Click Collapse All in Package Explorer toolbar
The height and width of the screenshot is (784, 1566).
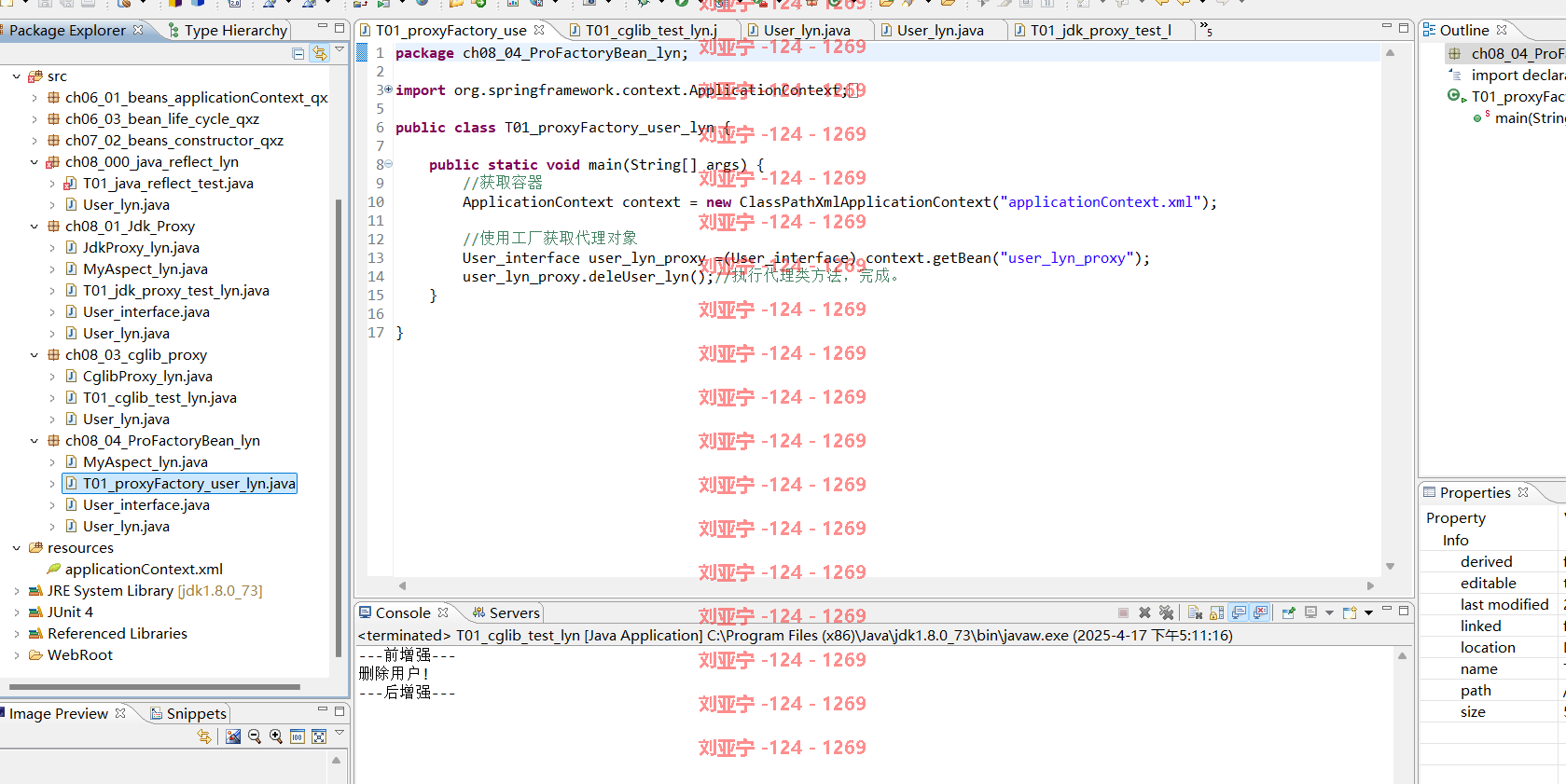(298, 53)
